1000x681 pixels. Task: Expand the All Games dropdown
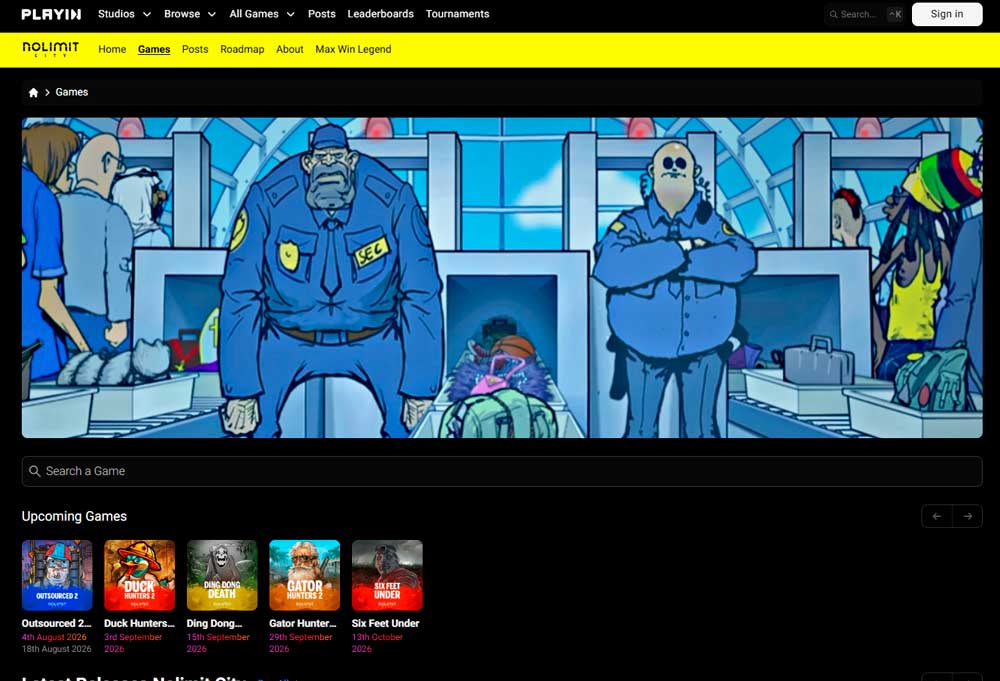pyautogui.click(x=262, y=14)
